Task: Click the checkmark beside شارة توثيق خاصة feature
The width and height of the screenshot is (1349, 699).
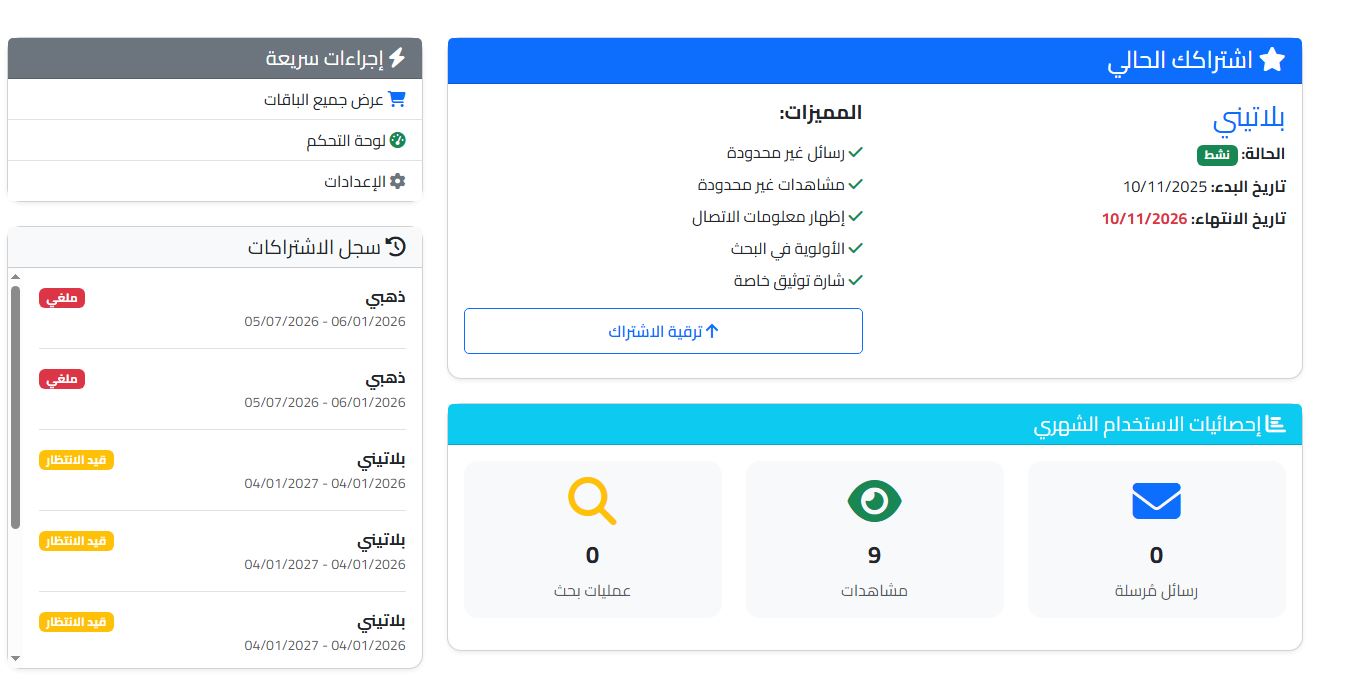Action: tap(857, 280)
